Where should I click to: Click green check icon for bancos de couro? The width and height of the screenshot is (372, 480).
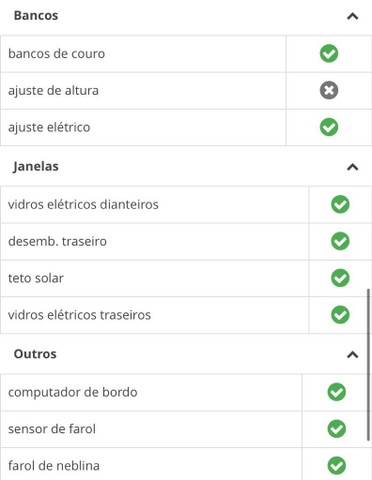(329, 53)
